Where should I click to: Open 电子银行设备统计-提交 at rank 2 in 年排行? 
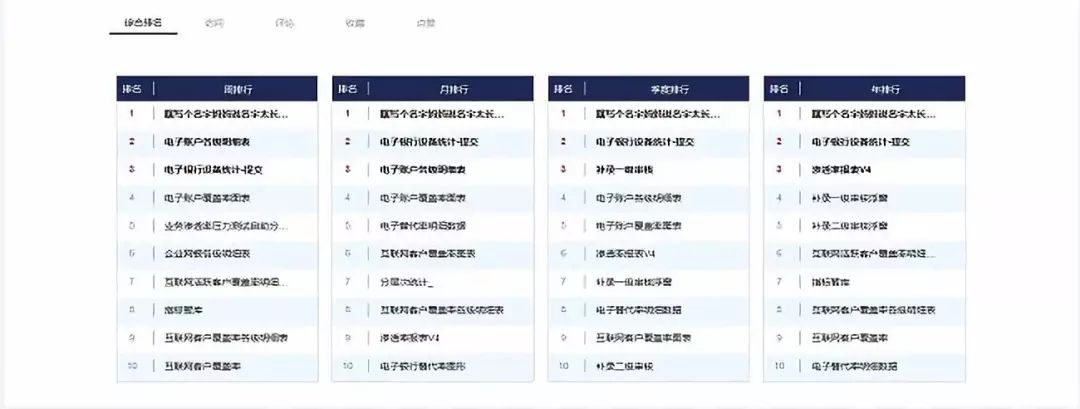[x=861, y=142]
